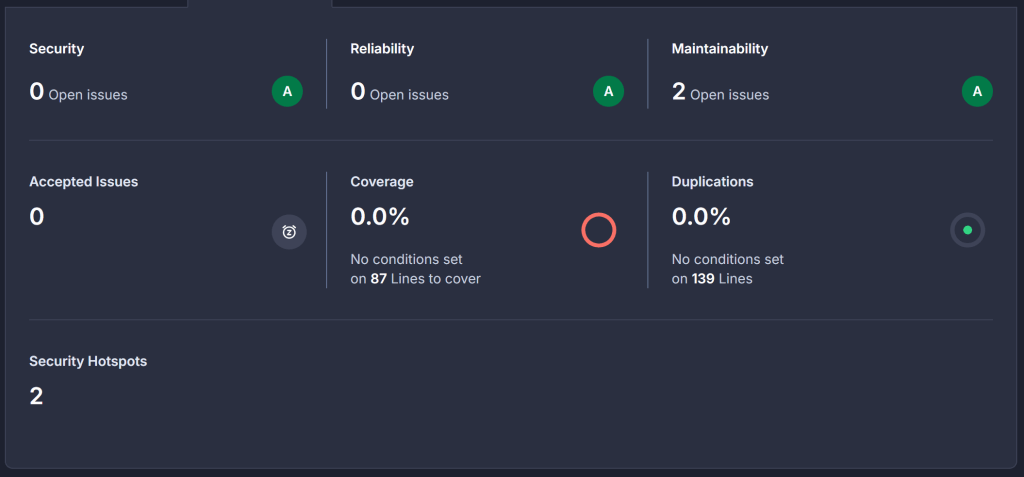Viewport: 1024px width, 477px height.
Task: Click the Security A rating badge
Action: point(287,92)
